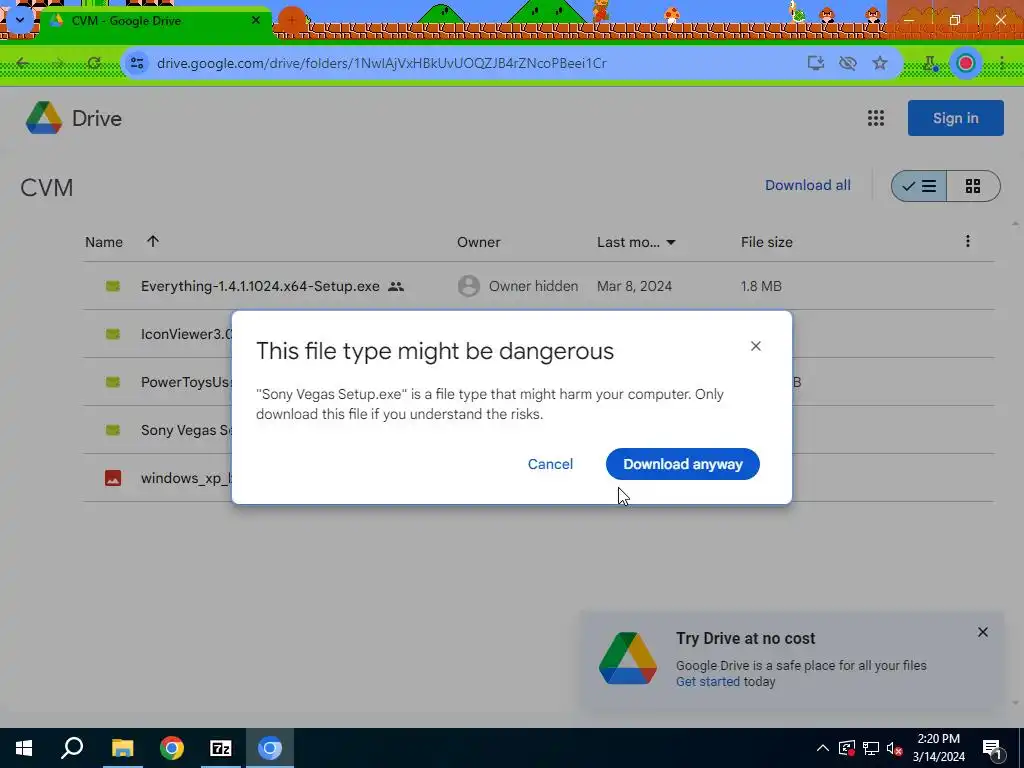Open the Windows Start menu

click(24, 748)
